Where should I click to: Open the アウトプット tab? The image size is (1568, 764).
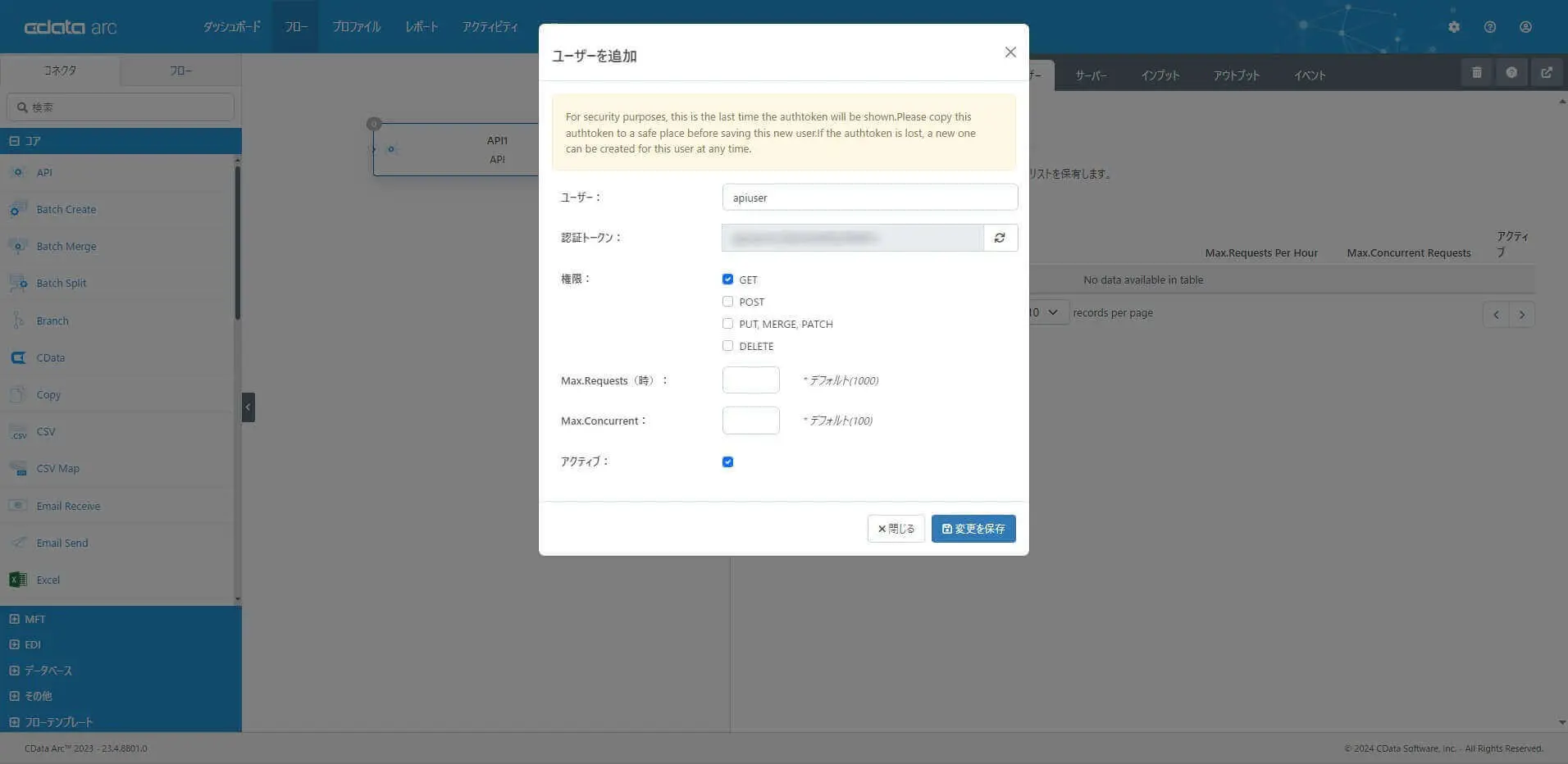(1236, 75)
